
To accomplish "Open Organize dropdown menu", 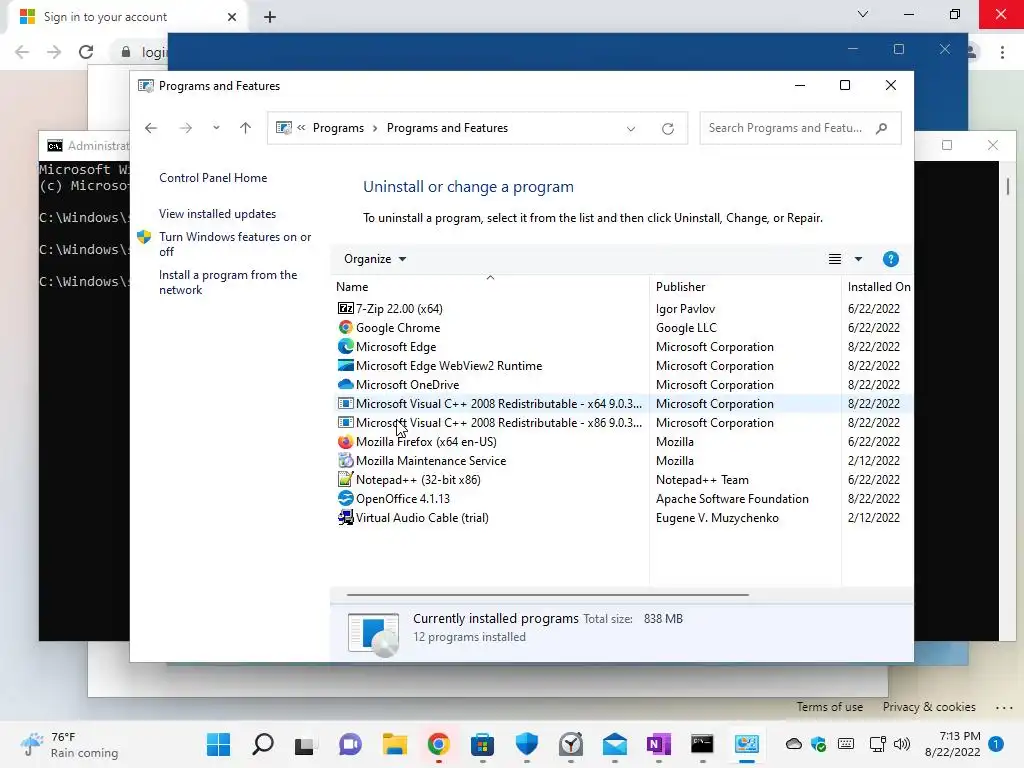I will coord(375,259).
